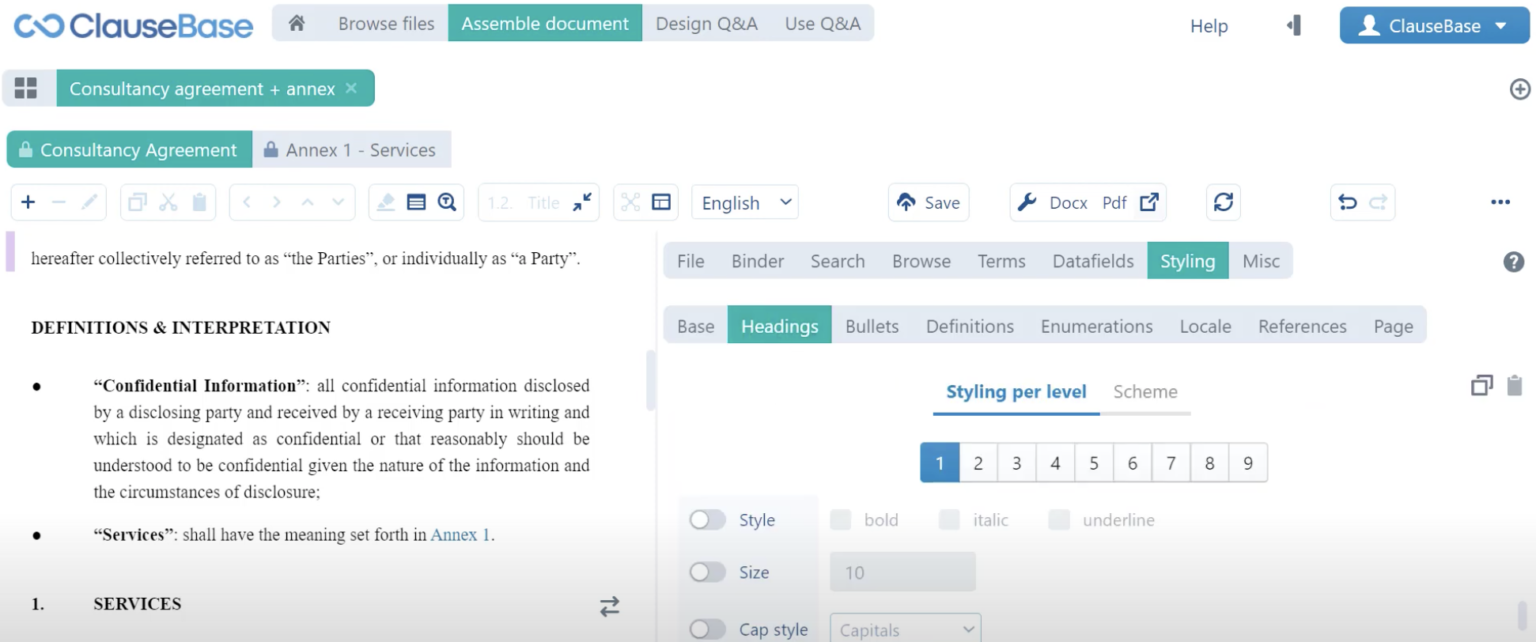Click the undo arrow icon
Image resolution: width=1536 pixels, height=642 pixels.
1348,202
